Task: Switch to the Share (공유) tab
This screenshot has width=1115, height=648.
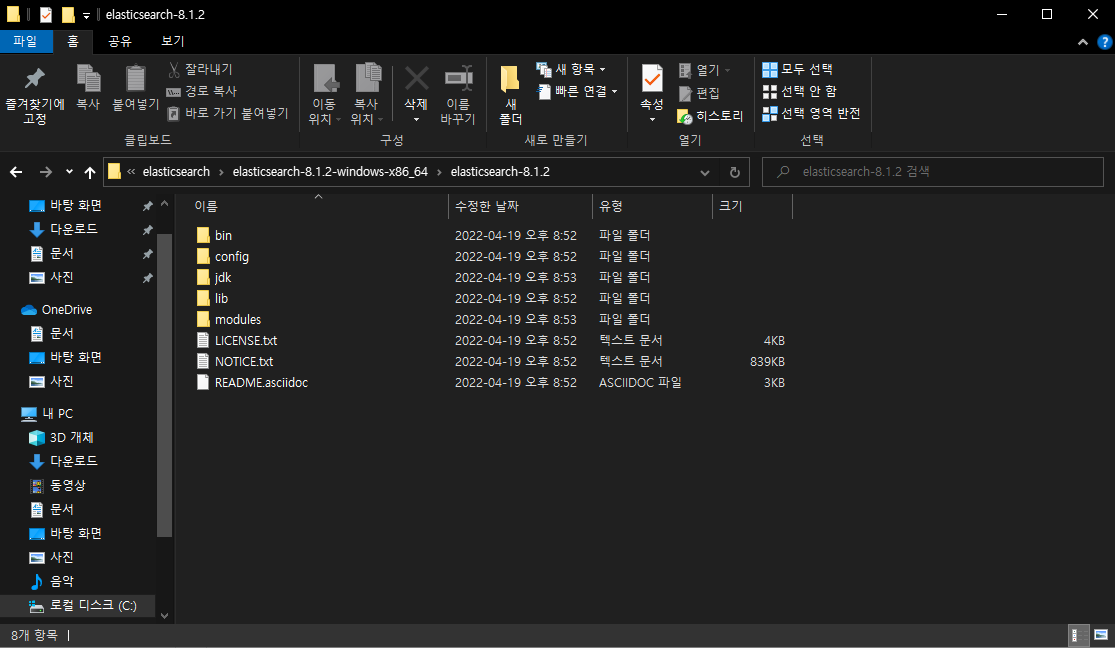Action: pos(119,41)
